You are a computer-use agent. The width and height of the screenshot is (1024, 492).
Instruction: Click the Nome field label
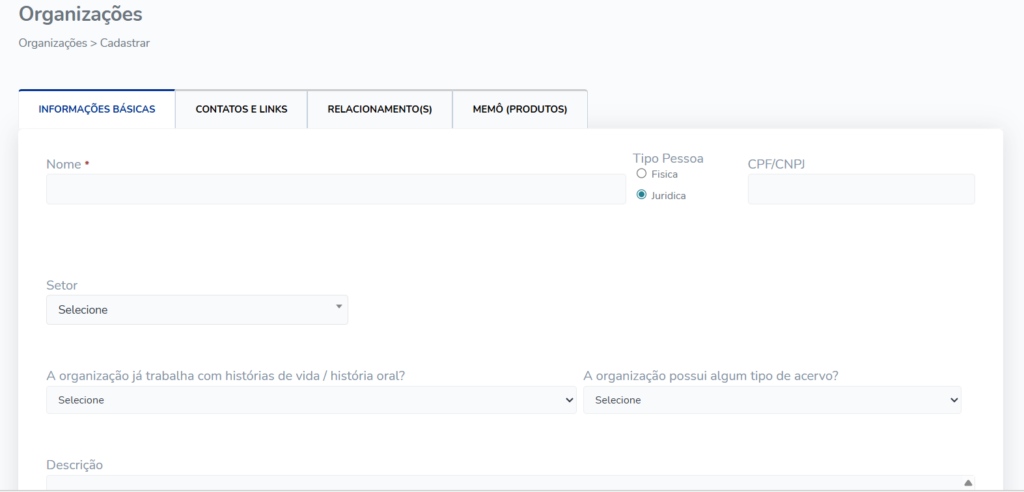click(64, 163)
